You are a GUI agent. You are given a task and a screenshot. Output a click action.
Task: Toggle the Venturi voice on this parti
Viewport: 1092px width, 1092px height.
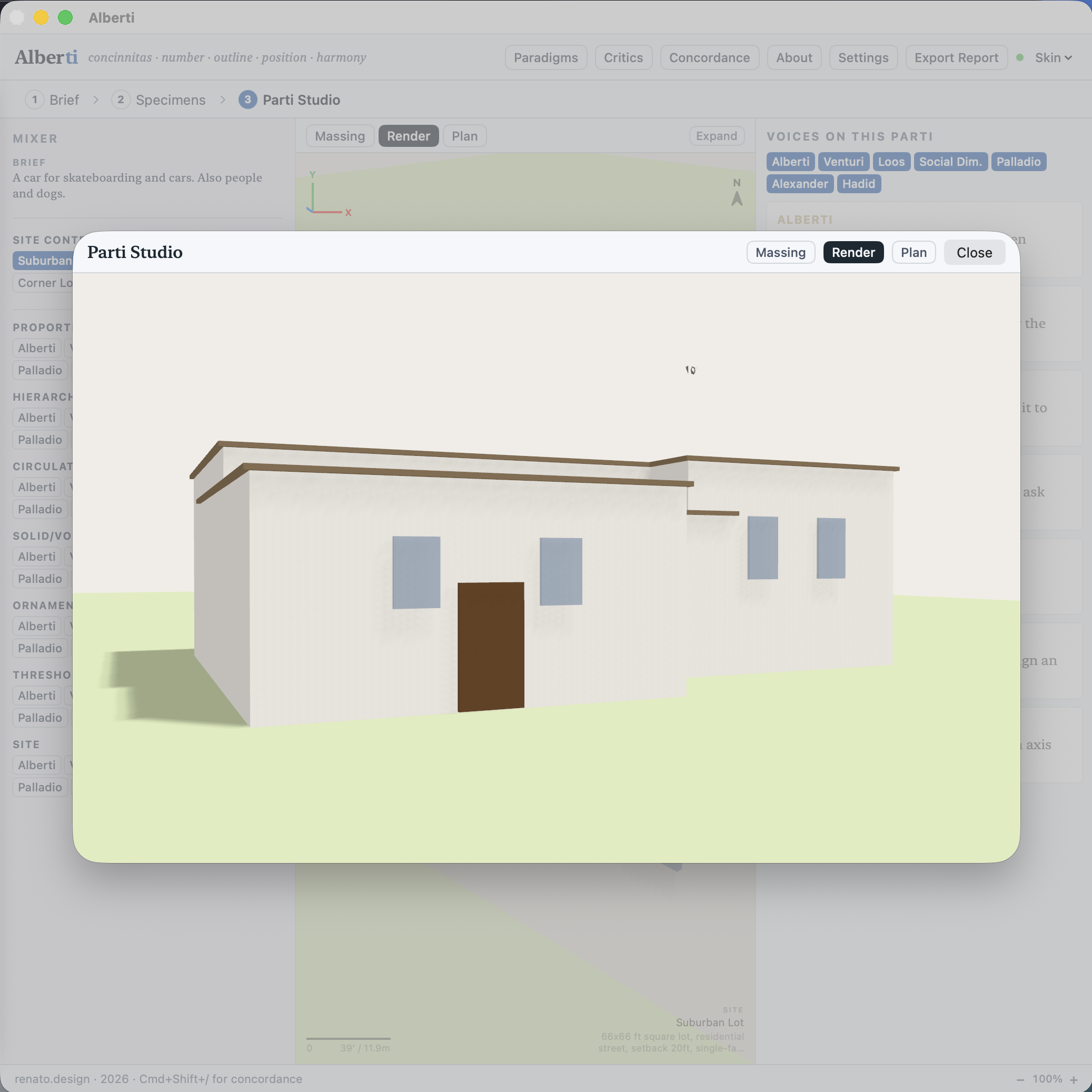[843, 162]
